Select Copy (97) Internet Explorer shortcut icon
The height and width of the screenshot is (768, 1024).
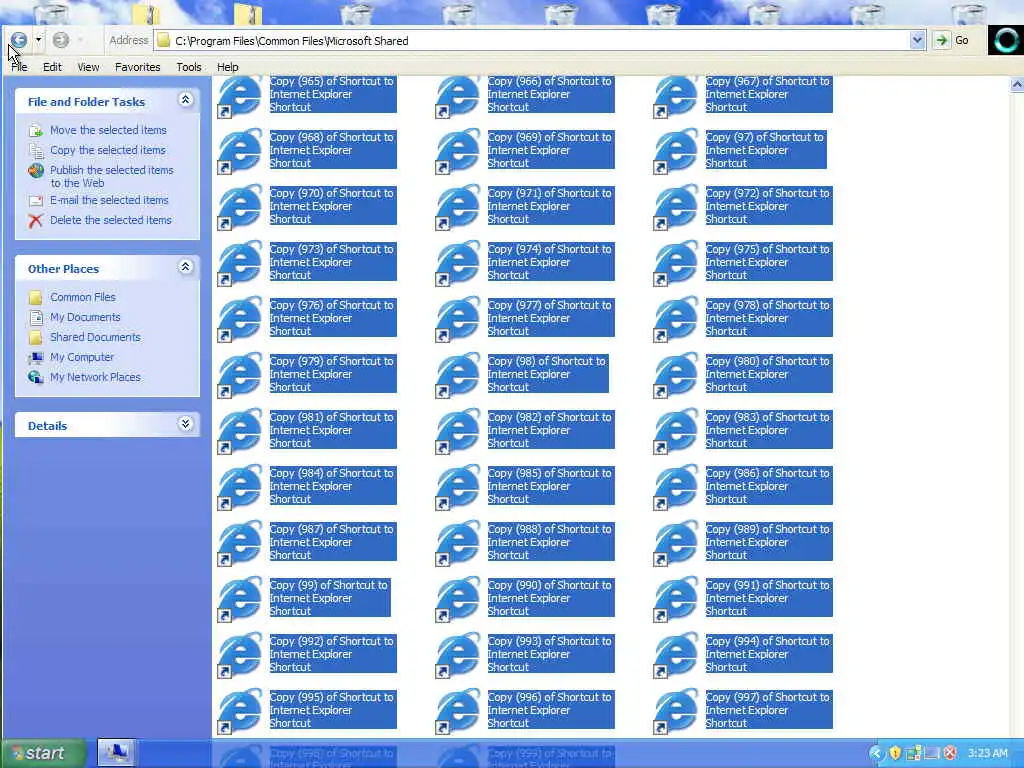click(676, 152)
